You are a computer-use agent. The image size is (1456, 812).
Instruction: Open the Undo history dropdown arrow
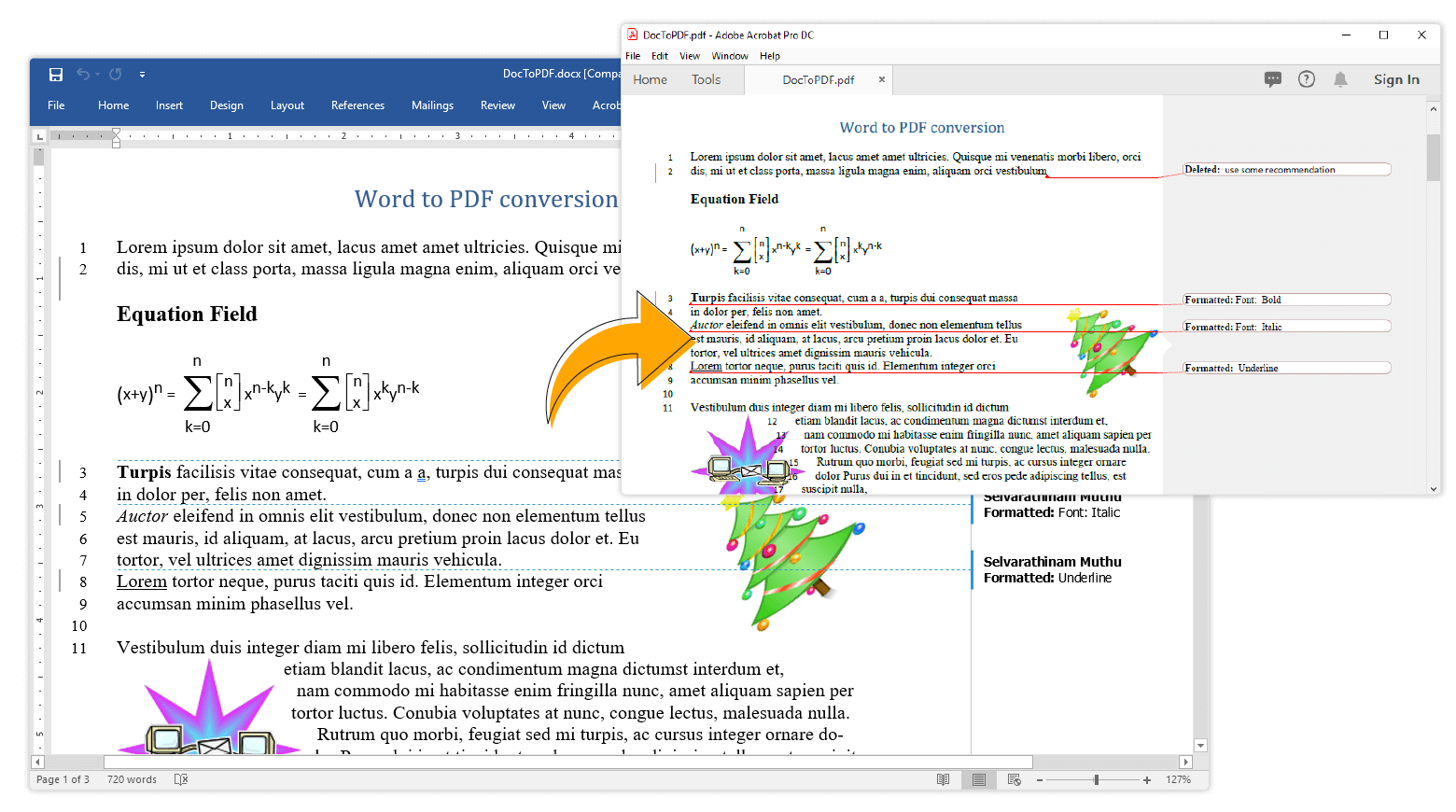pos(97,75)
